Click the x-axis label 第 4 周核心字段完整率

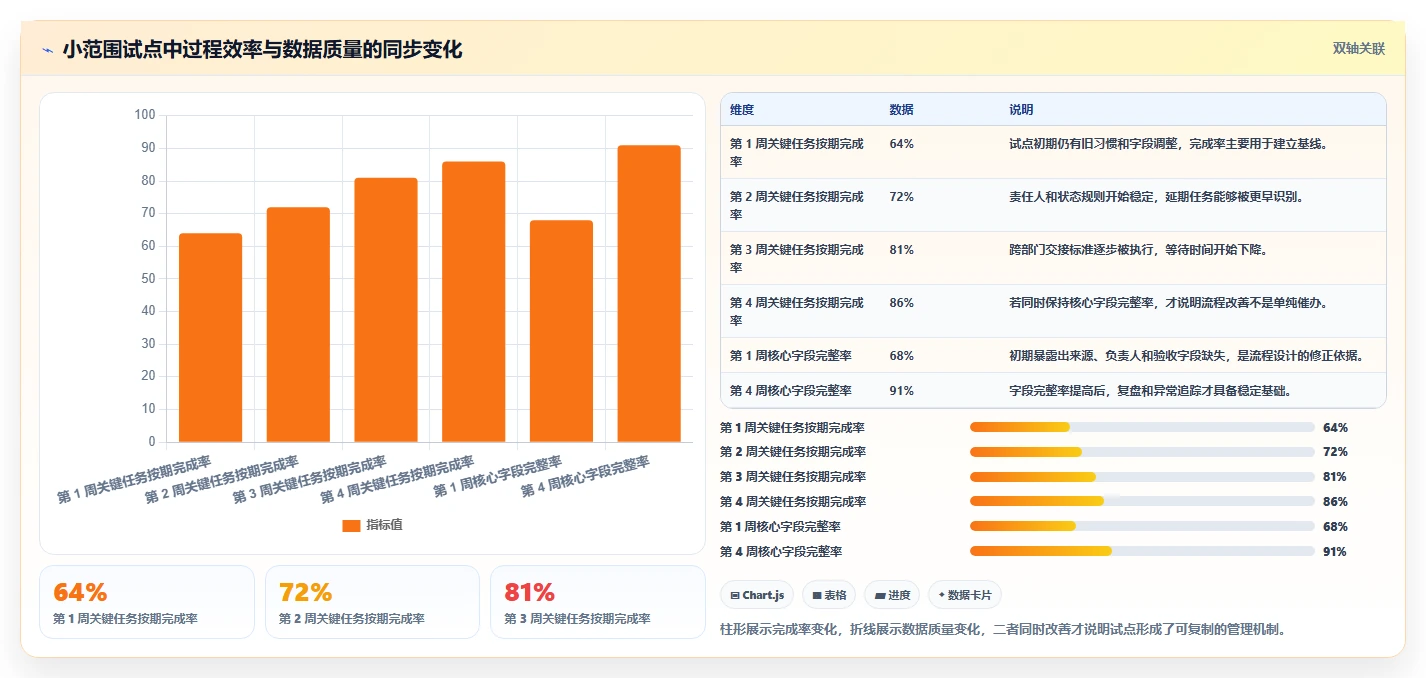(x=585, y=477)
